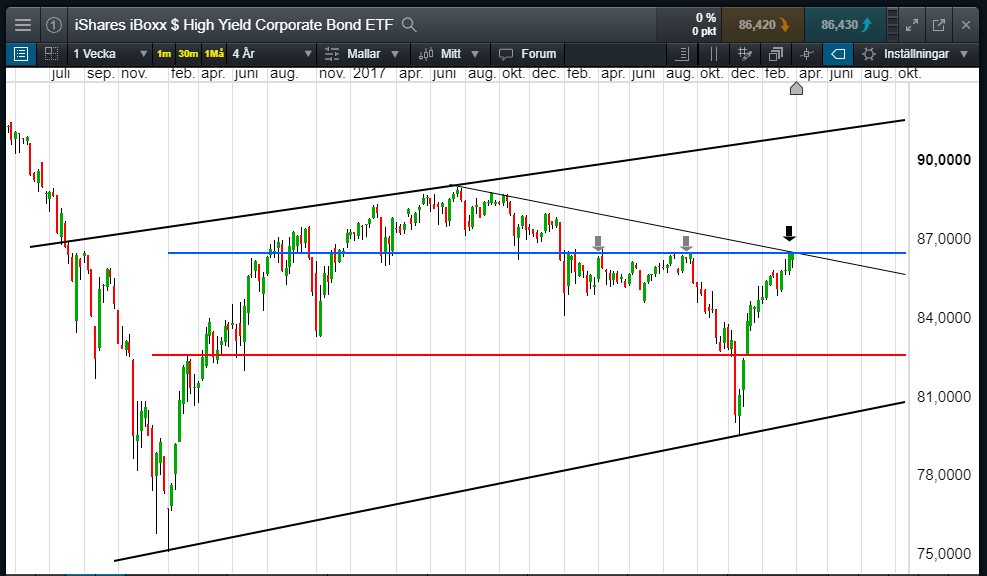Viewport: 987px width, 576px height.
Task: Open the Forum panel
Action: (x=527, y=54)
